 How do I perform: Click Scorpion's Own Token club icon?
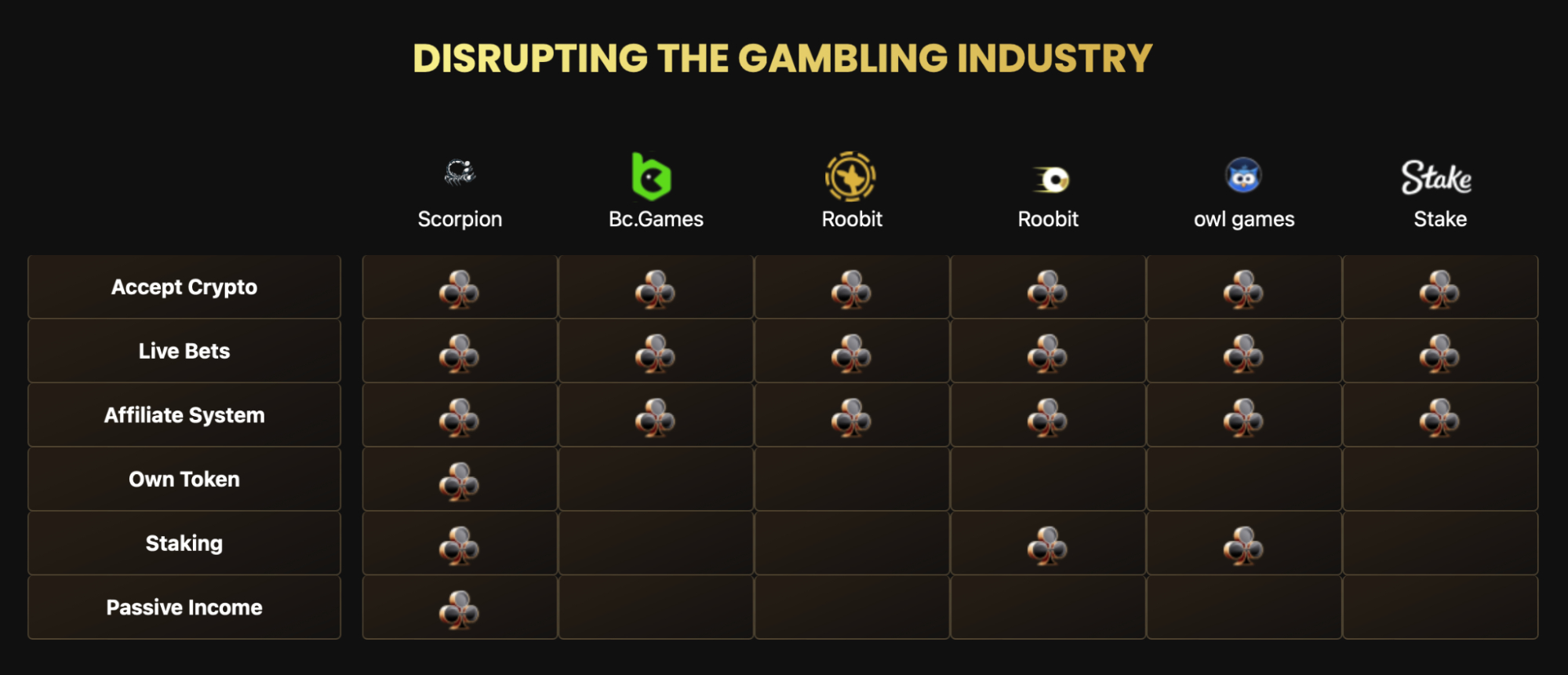(459, 481)
